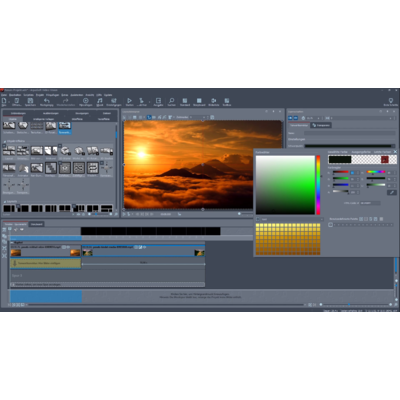Close the color picker popup
Viewport: 400px width, 400px height.
click(395, 152)
